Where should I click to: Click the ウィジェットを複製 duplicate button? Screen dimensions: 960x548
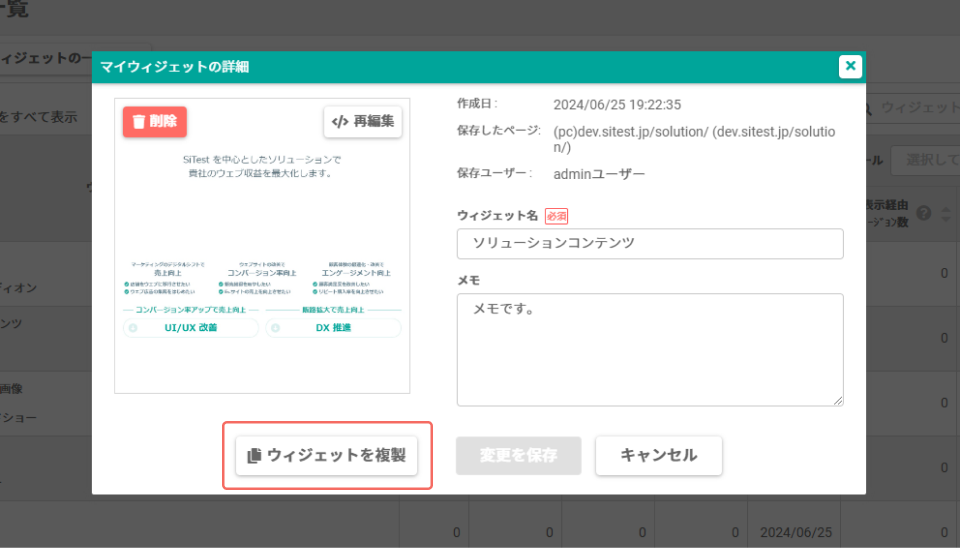point(326,456)
